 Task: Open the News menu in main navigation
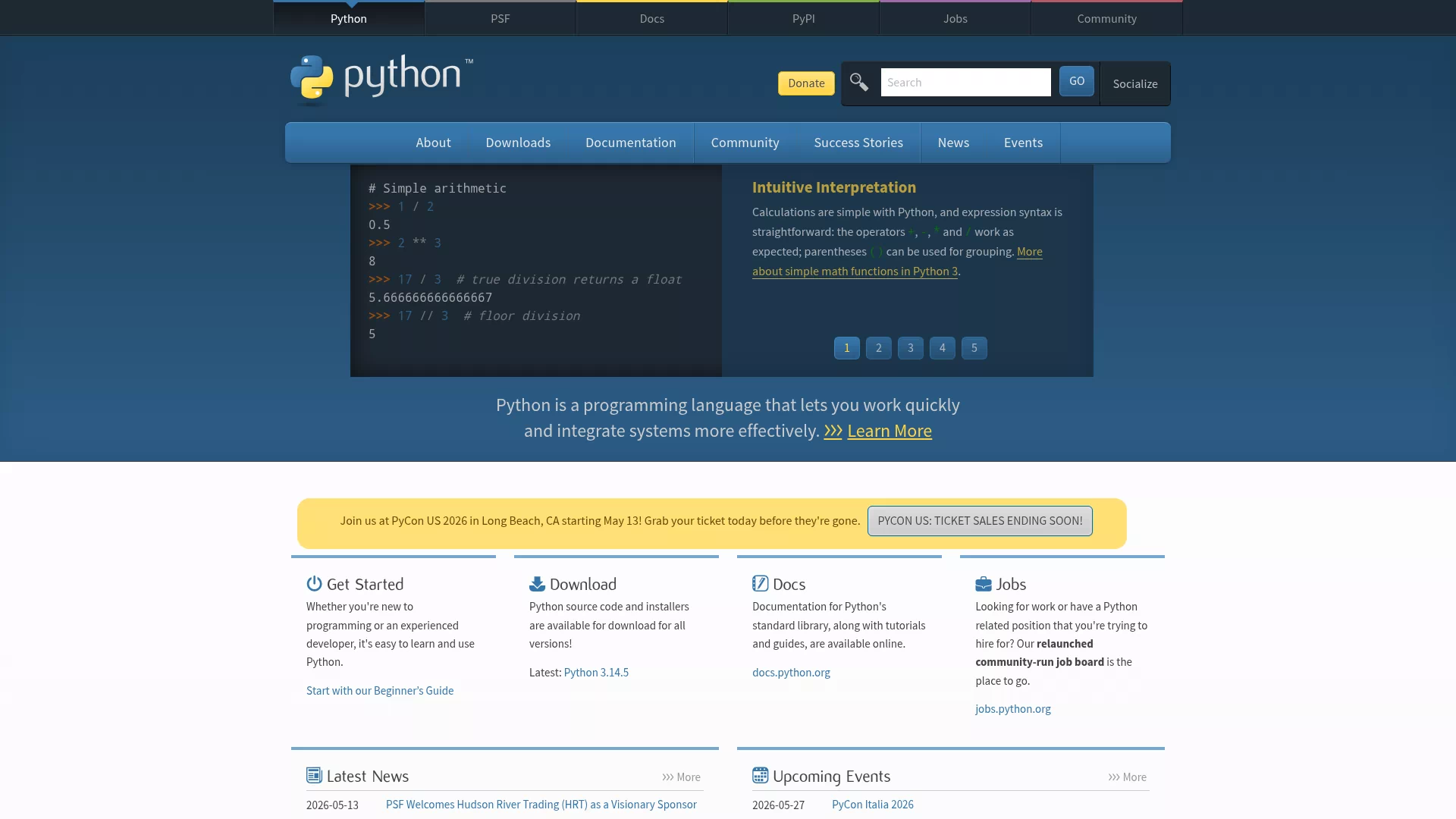[953, 143]
